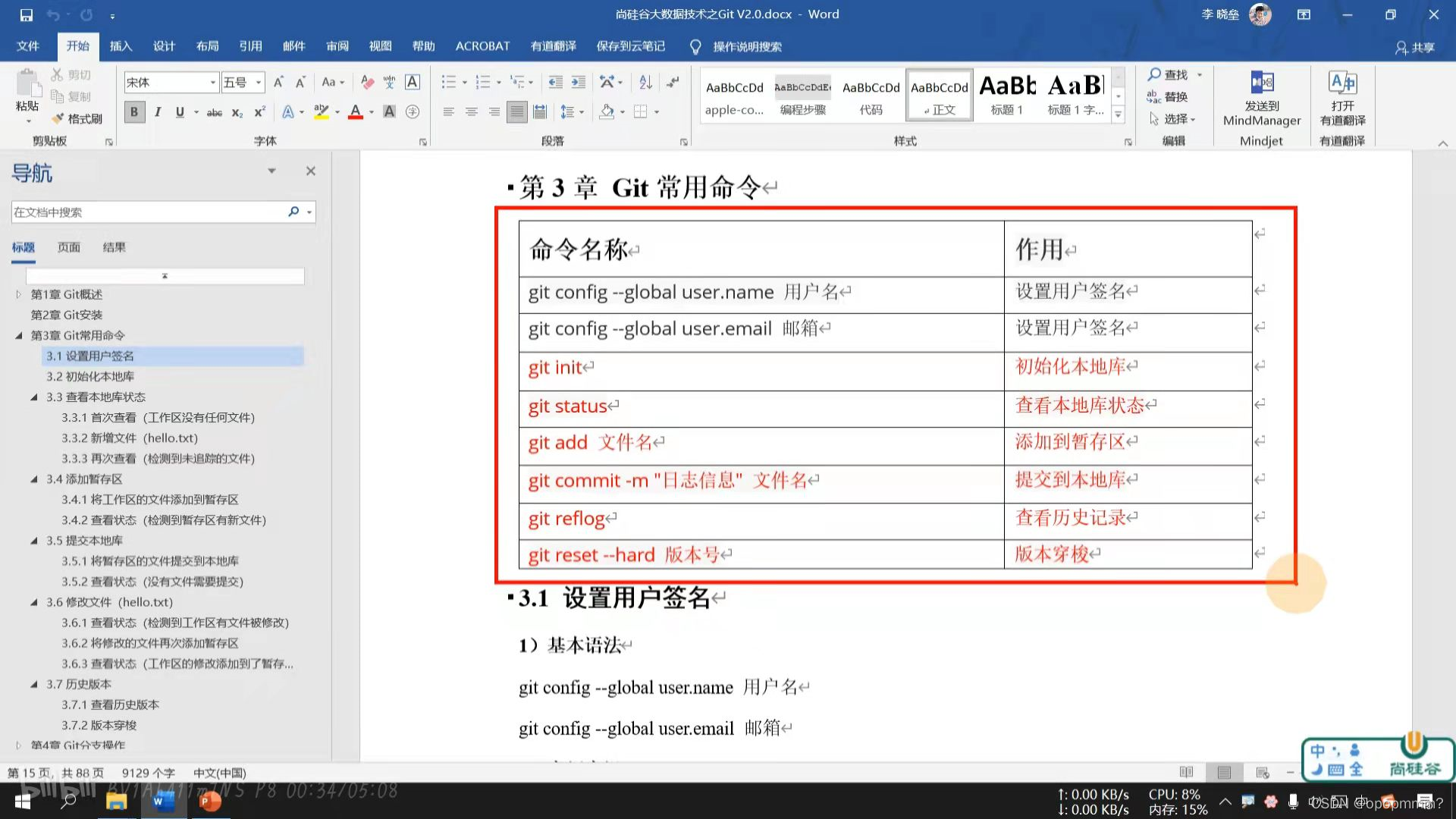1456x819 pixels.
Task: Switch navigation pane to 页面 tab
Action: point(69,247)
